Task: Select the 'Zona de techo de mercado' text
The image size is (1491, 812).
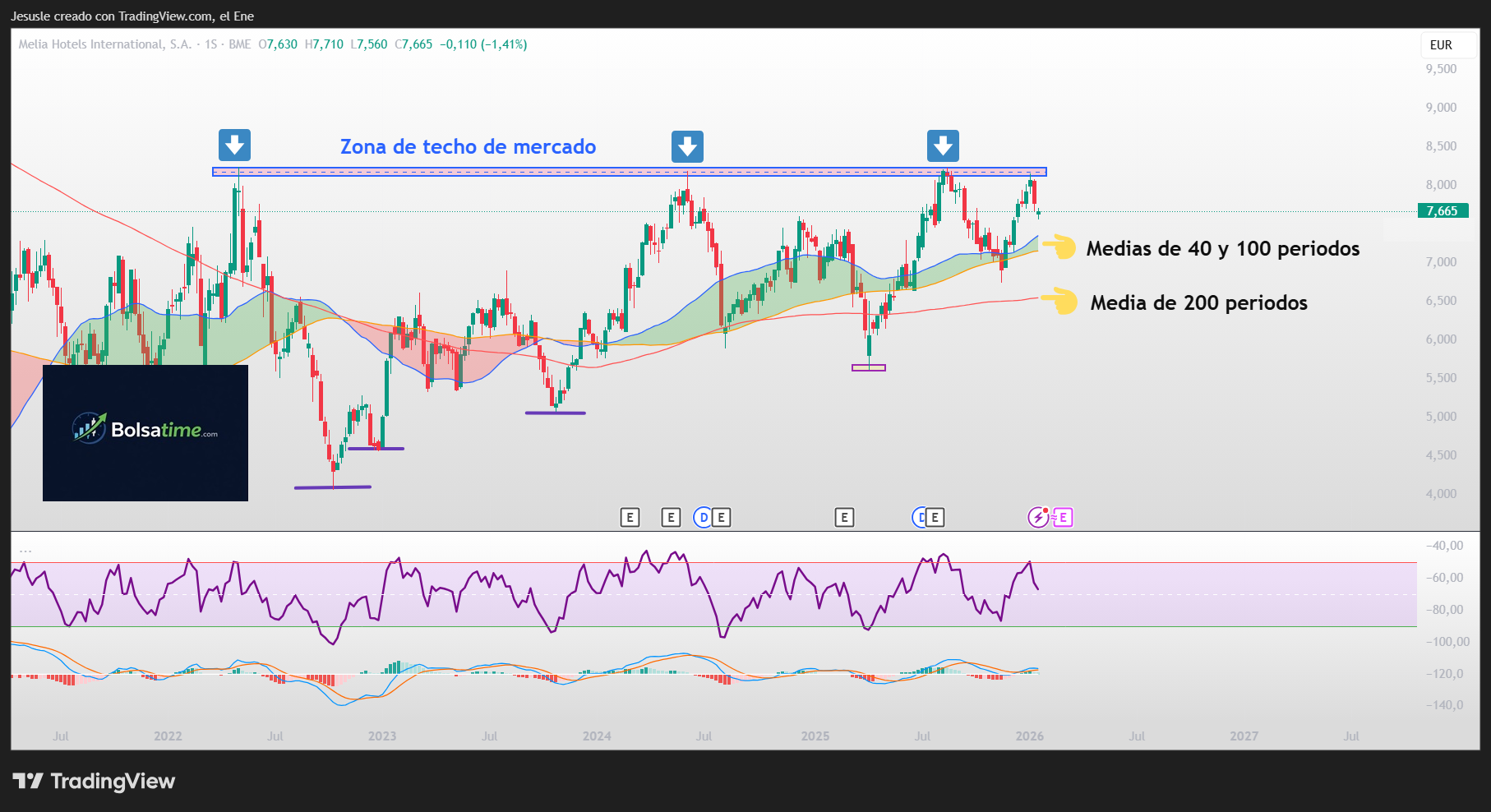Action: click(468, 146)
